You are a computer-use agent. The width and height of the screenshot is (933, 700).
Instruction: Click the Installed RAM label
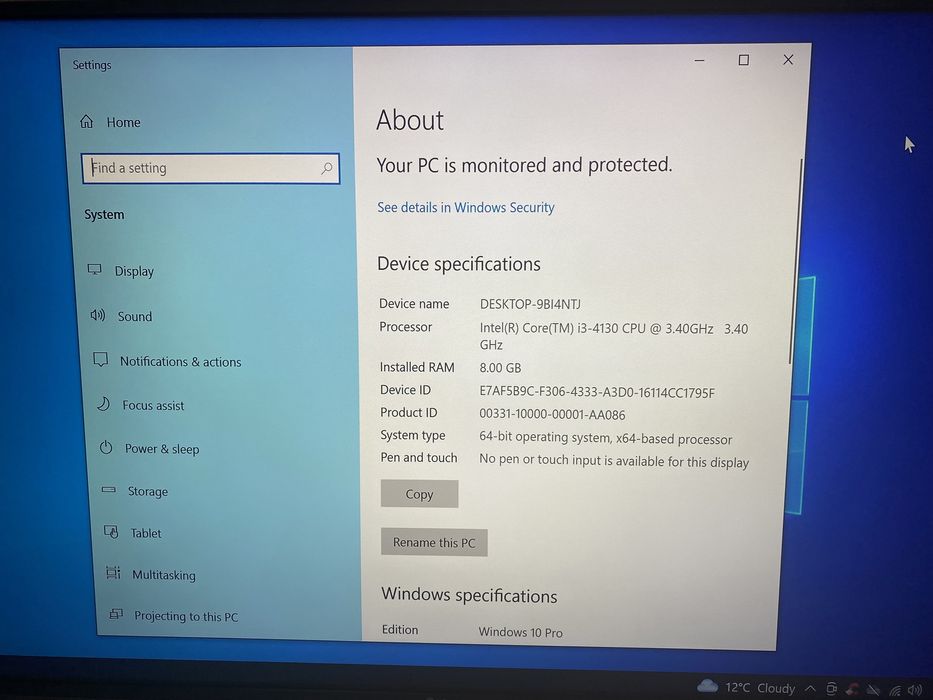tap(417, 367)
